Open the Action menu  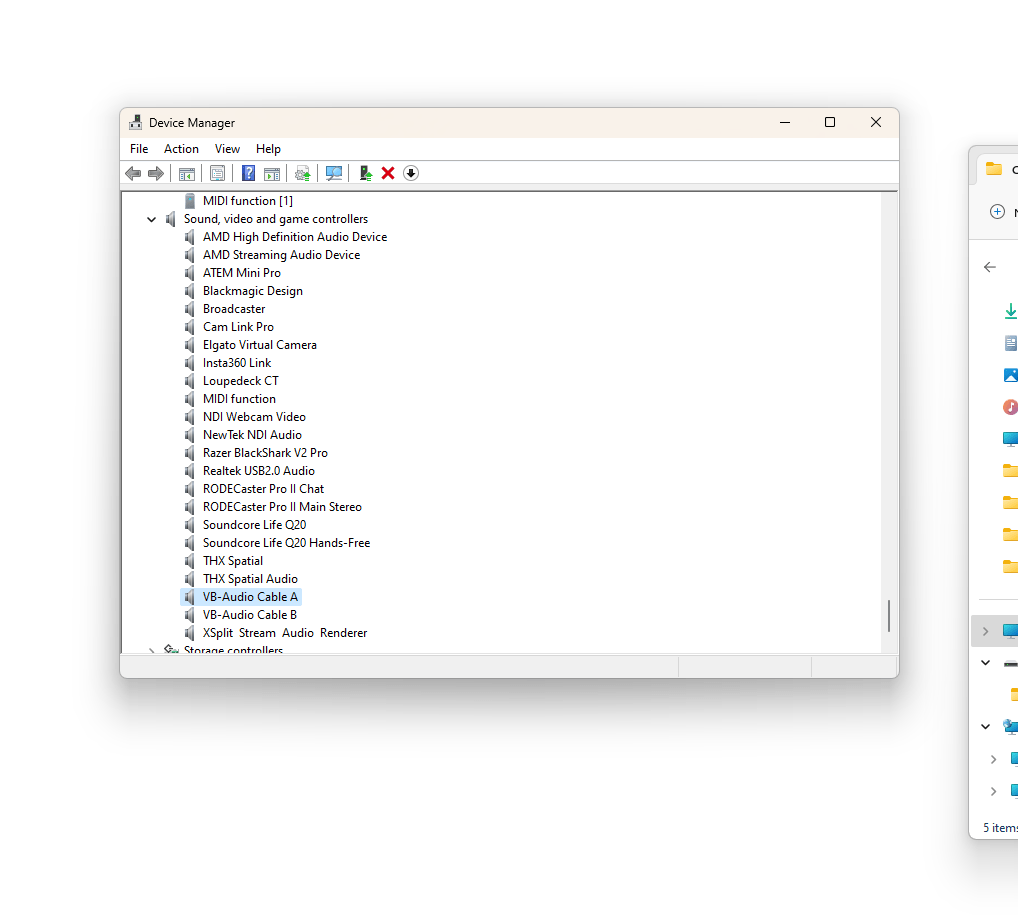tap(181, 149)
